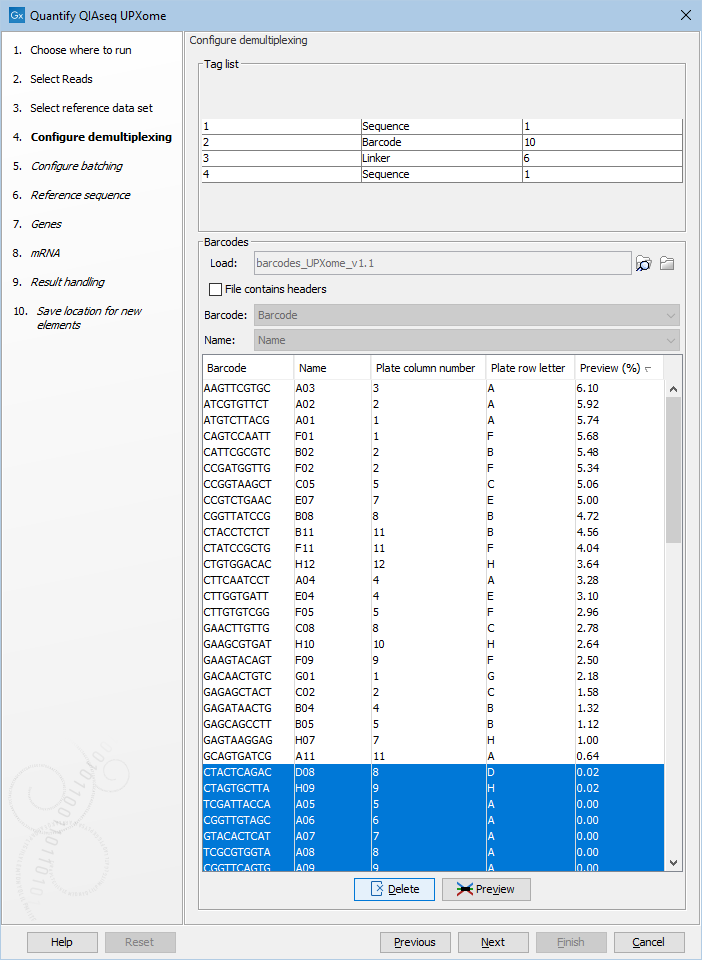Sort by the Name column header
This screenshot has height=960, width=702.
pyautogui.click(x=332, y=368)
